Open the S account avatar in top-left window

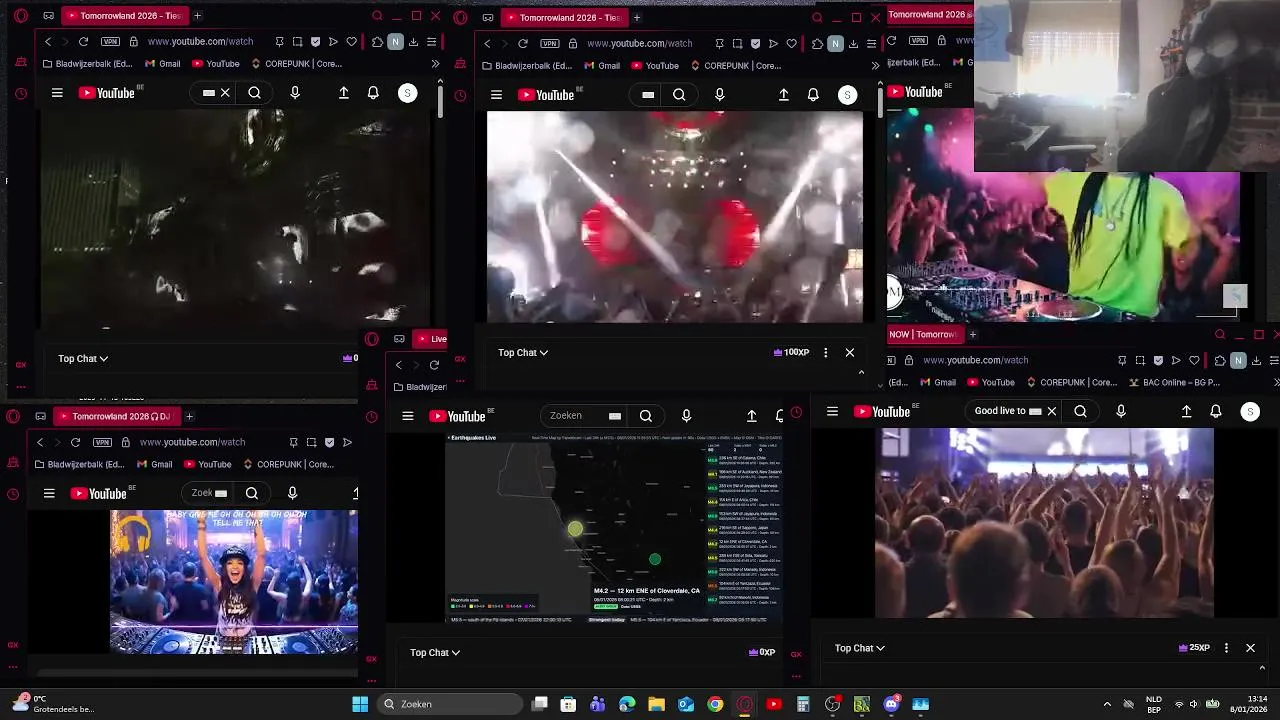[407, 93]
